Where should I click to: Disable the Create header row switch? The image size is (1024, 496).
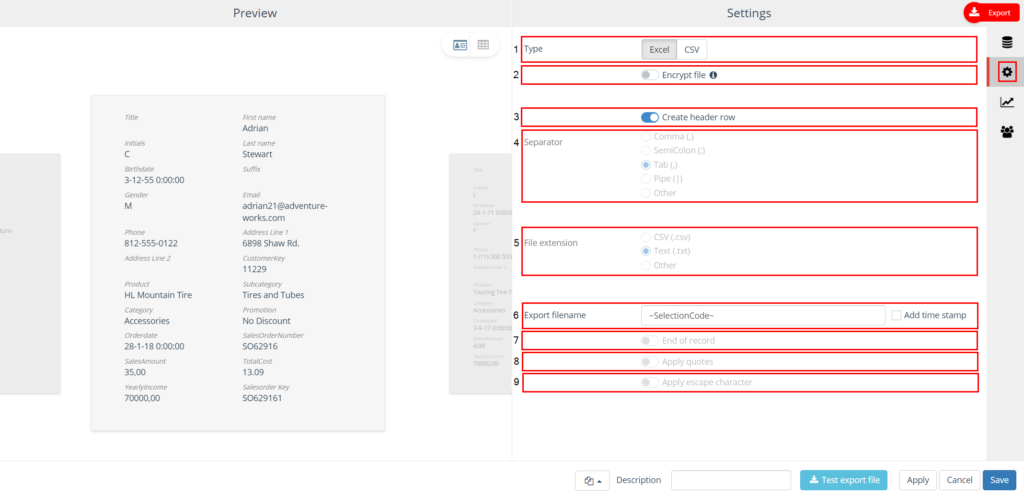tap(650, 117)
